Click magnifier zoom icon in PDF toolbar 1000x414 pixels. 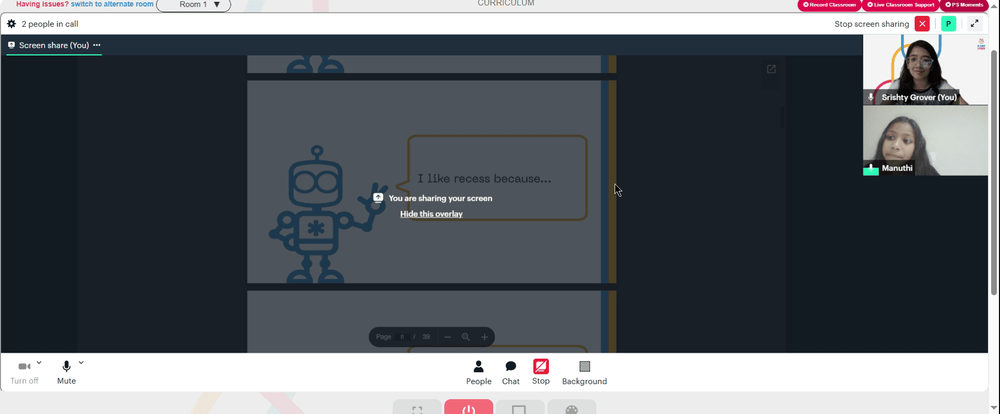[466, 337]
